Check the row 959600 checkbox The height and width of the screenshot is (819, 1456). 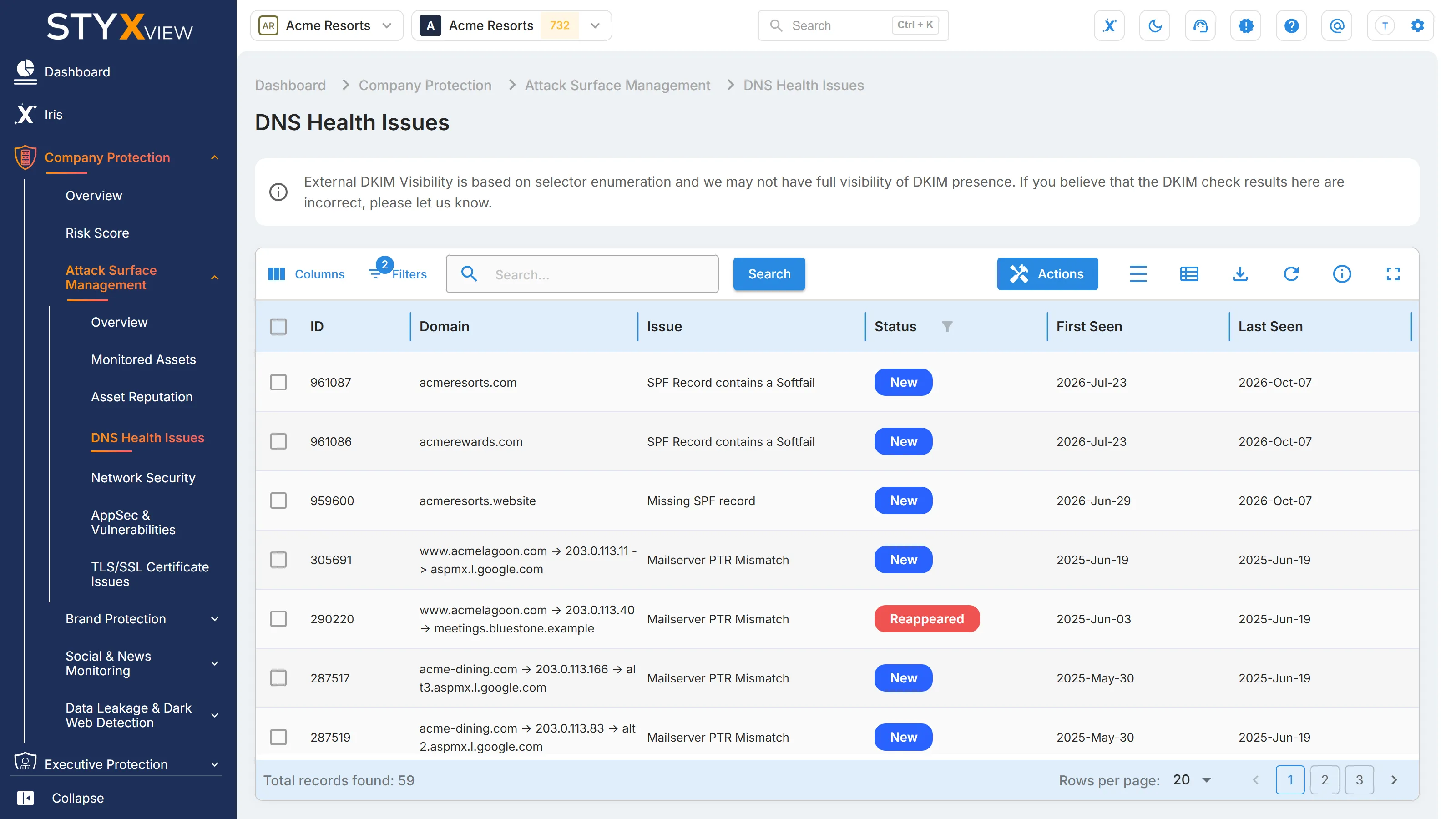coord(278,501)
